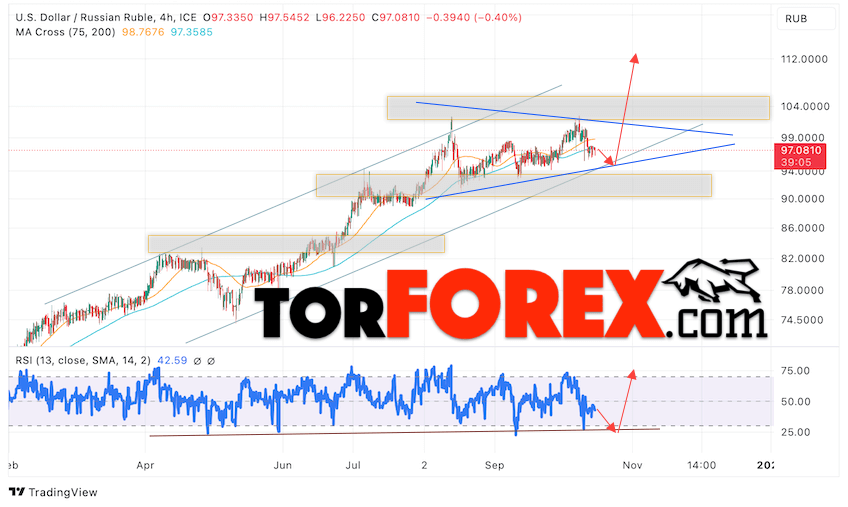Click the RSI 50.00 axis level
848x507 pixels.
pyautogui.click(x=796, y=401)
